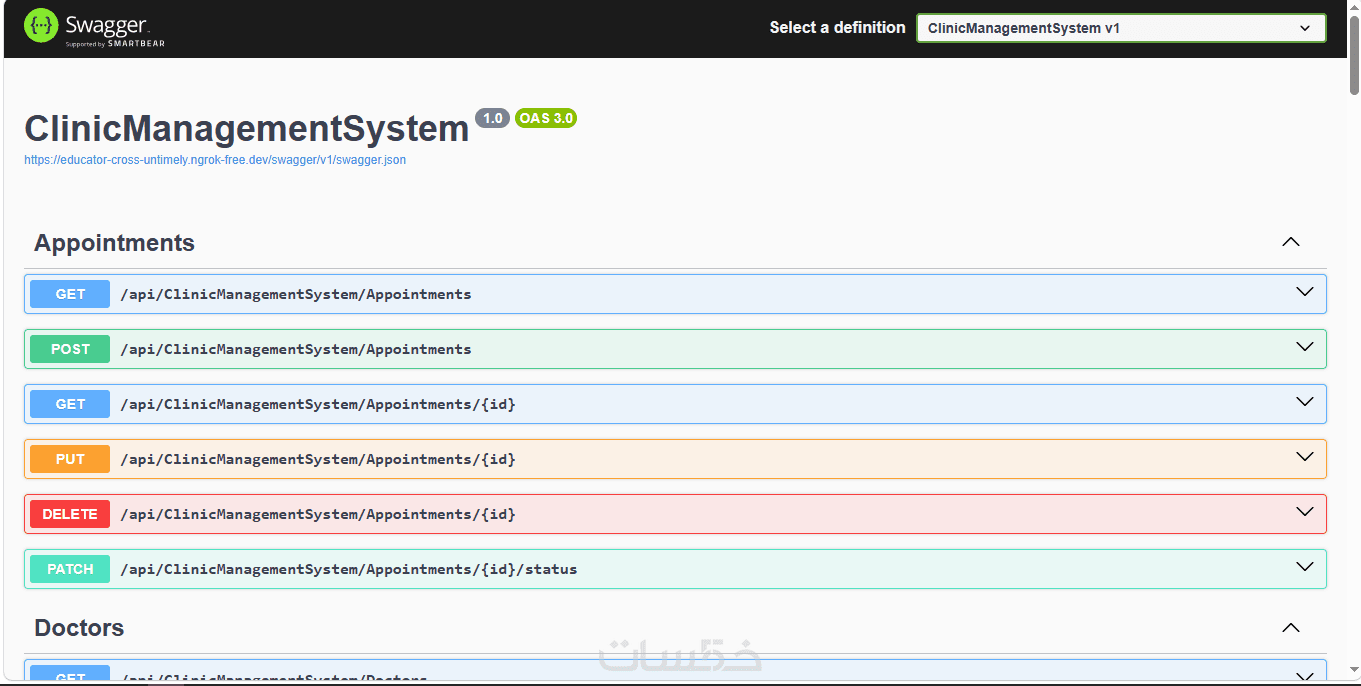Click the PUT method badge
The width and height of the screenshot is (1361, 686).
pos(70,459)
